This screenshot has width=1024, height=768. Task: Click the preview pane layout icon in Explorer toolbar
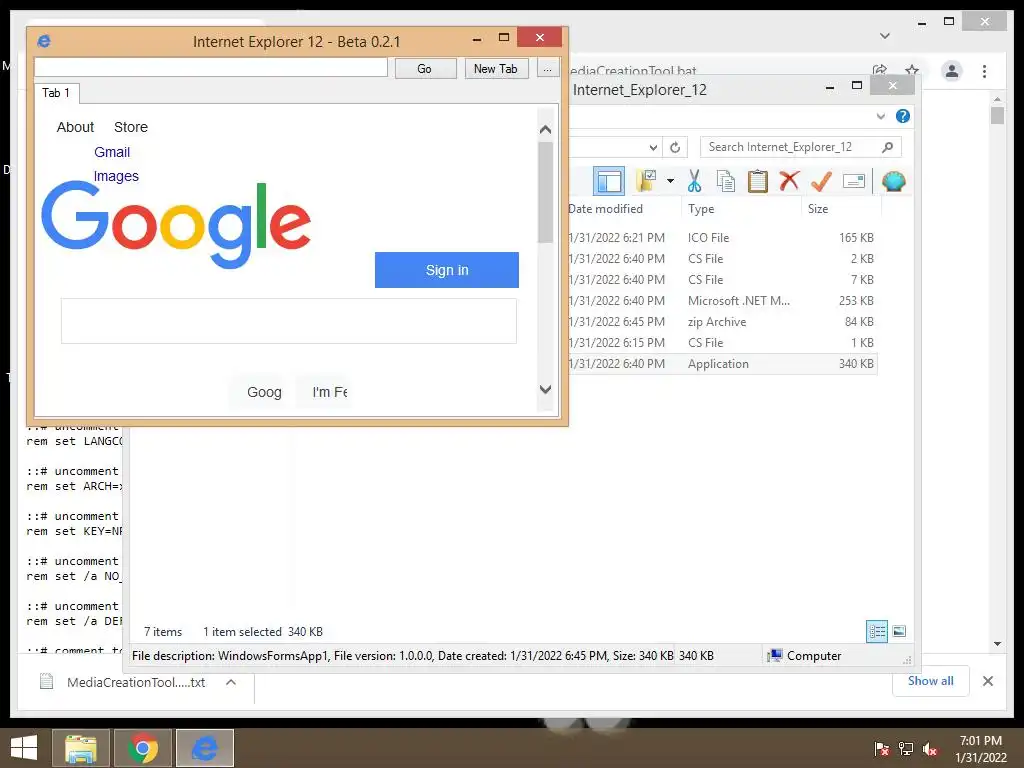coord(609,181)
